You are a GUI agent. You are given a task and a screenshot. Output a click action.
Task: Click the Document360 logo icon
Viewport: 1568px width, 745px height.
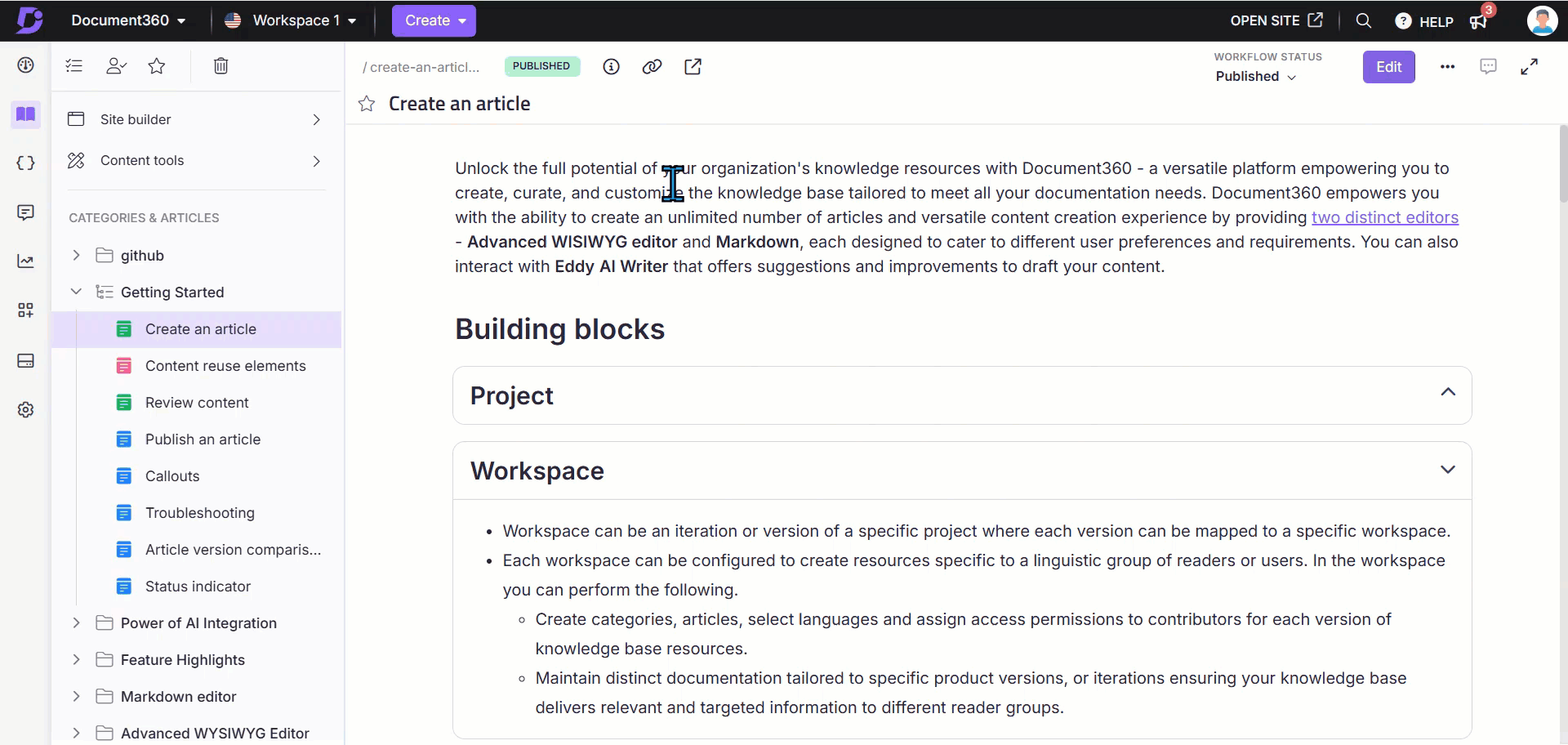pos(29,20)
